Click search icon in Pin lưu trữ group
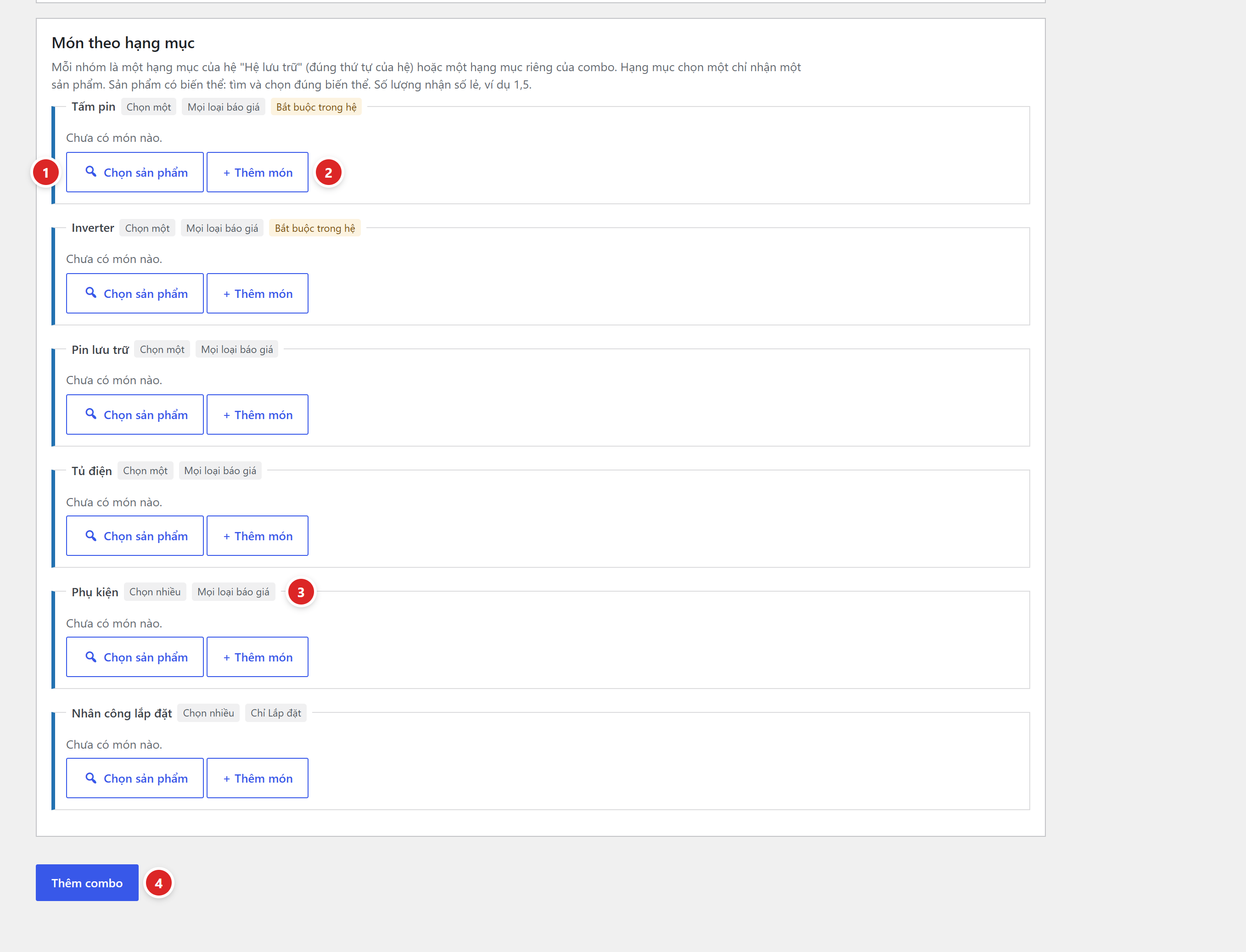Viewport: 1246px width, 952px height. [90, 414]
